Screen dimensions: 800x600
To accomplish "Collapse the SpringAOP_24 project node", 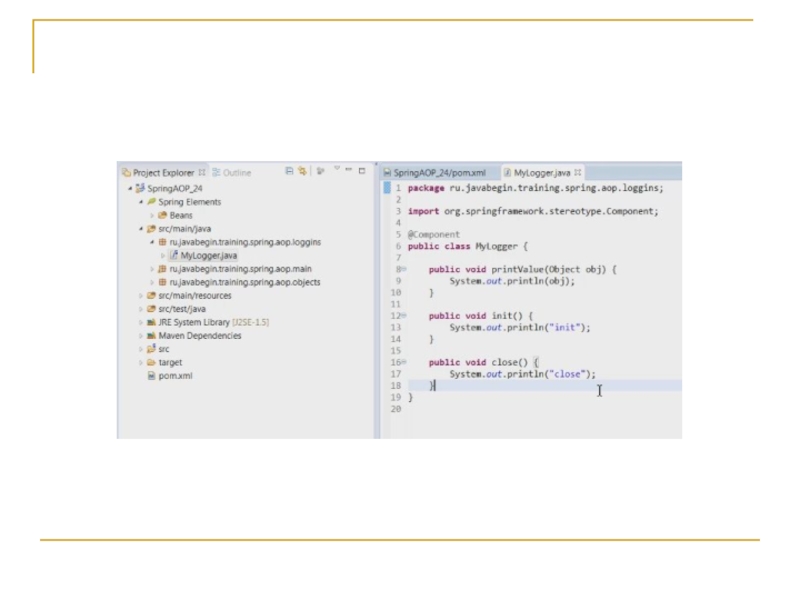I will click(x=129, y=188).
